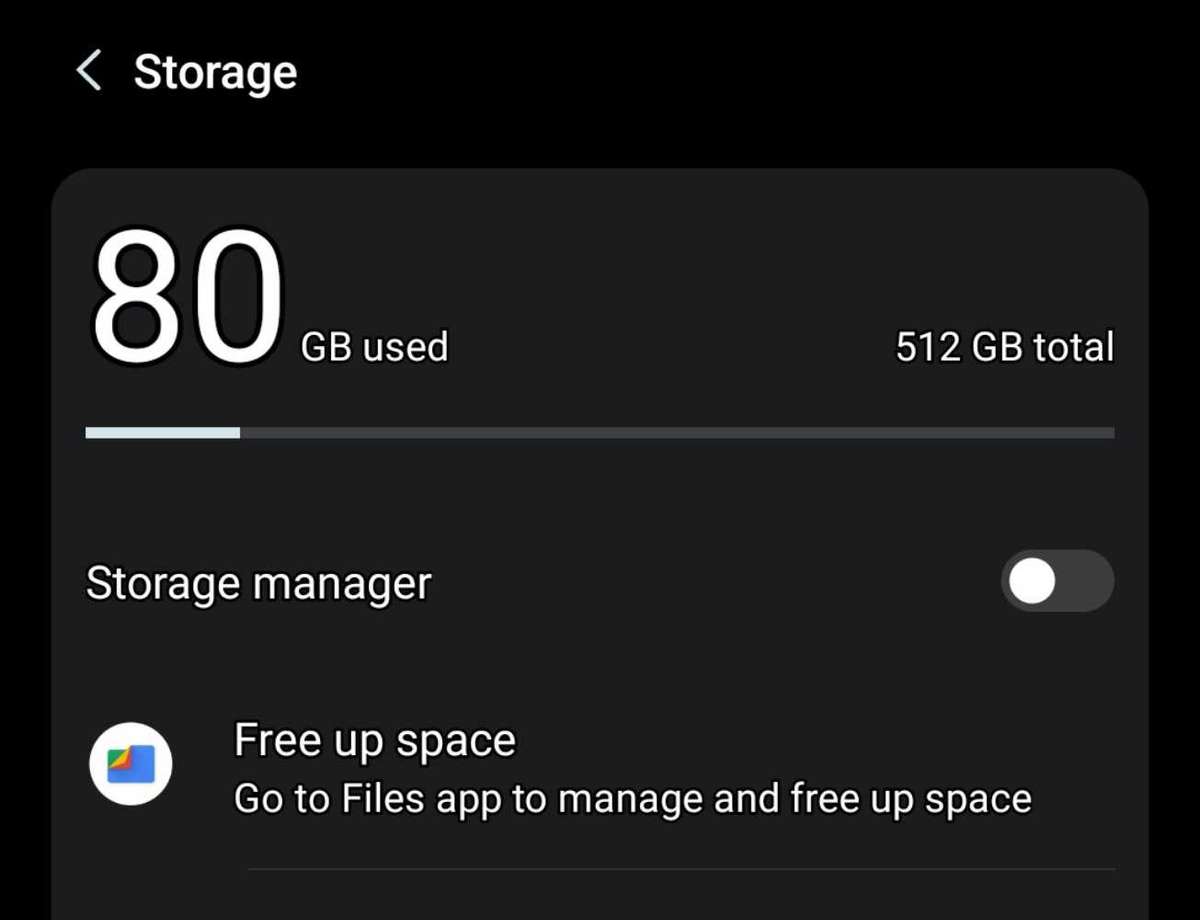Tap the large 80 usage number
The image size is (1200, 920).
tap(187, 298)
